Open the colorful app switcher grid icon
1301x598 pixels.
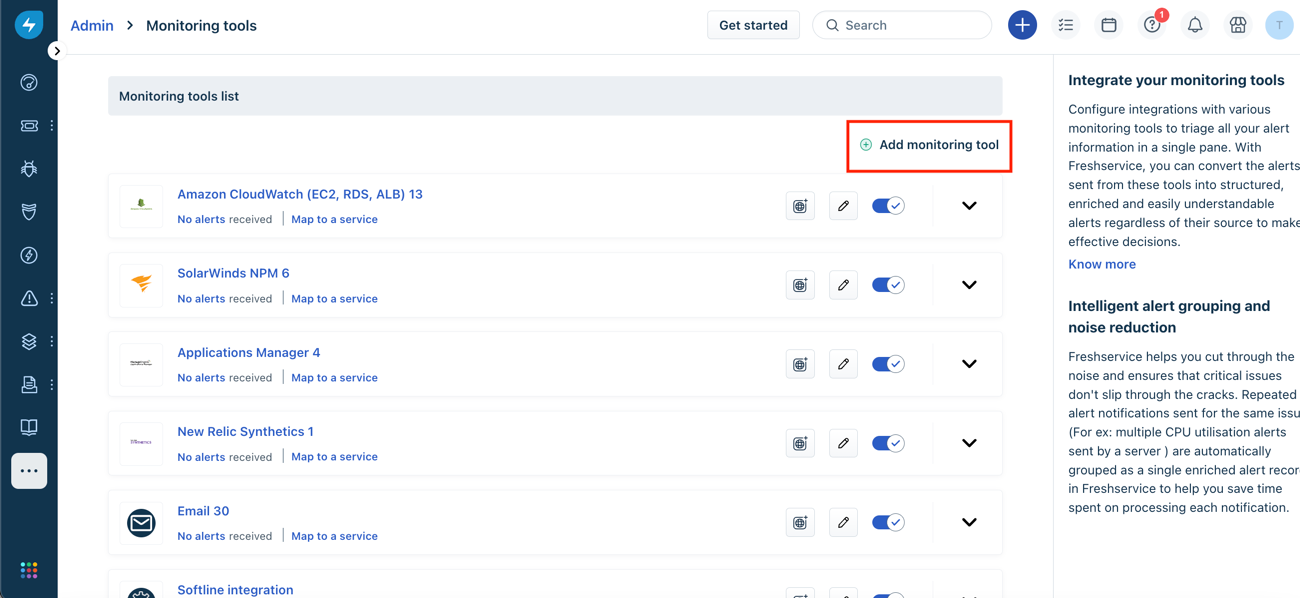[x=29, y=570]
